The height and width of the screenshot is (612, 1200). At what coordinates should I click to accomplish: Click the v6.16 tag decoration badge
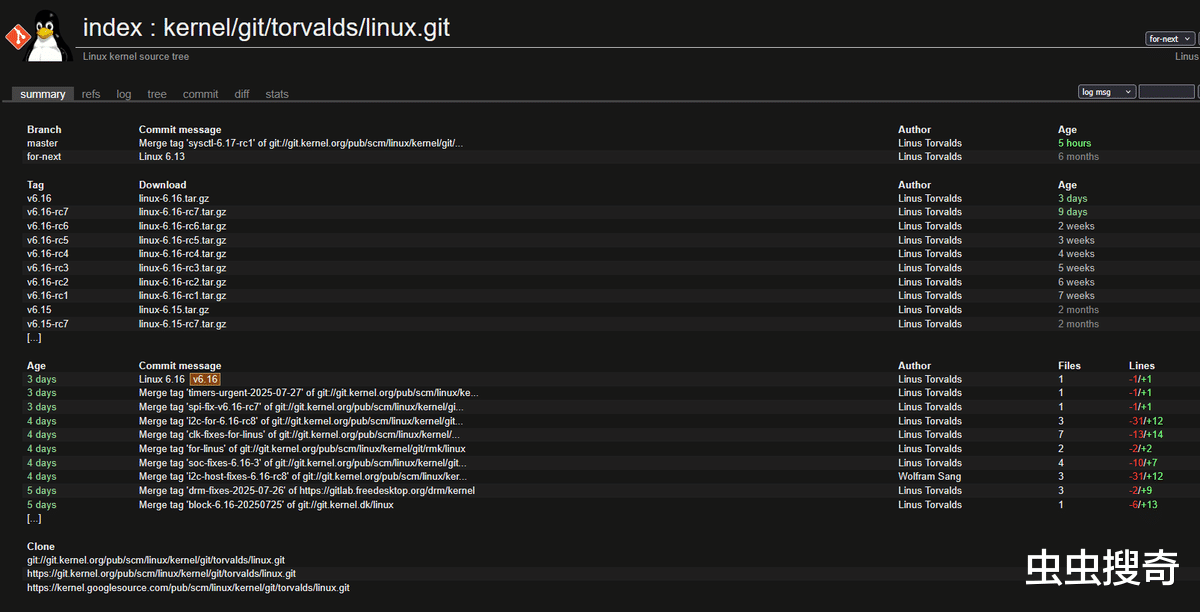[205, 379]
